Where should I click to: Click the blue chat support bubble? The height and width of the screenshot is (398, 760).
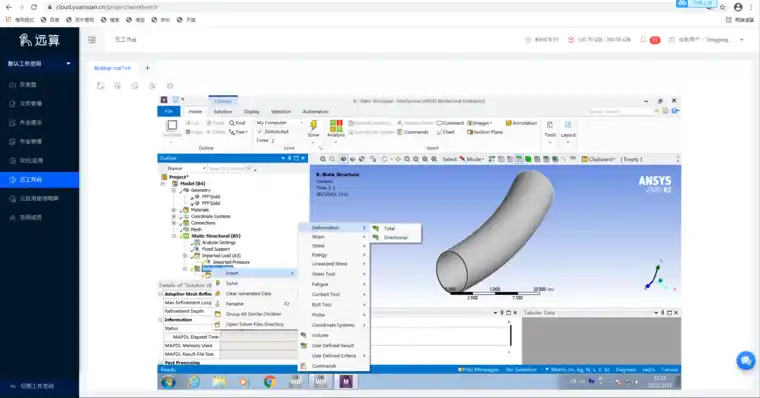[x=745, y=361]
